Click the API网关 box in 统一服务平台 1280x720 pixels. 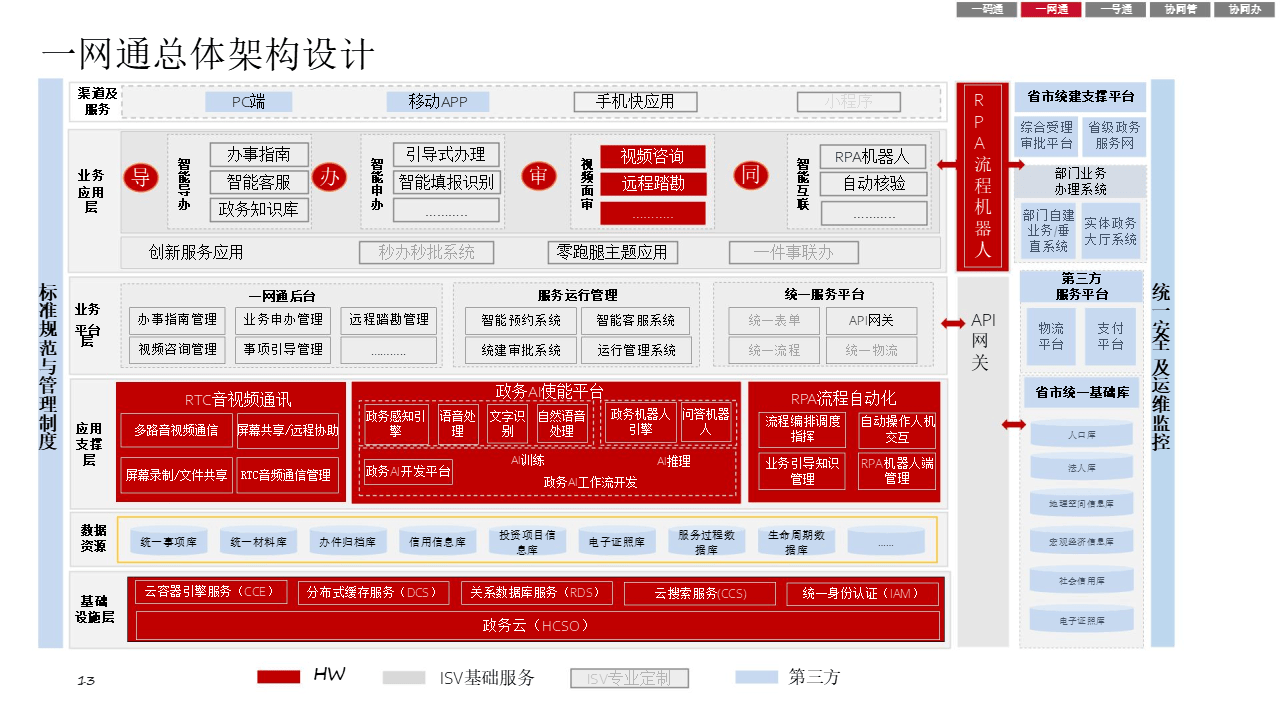coord(871,321)
